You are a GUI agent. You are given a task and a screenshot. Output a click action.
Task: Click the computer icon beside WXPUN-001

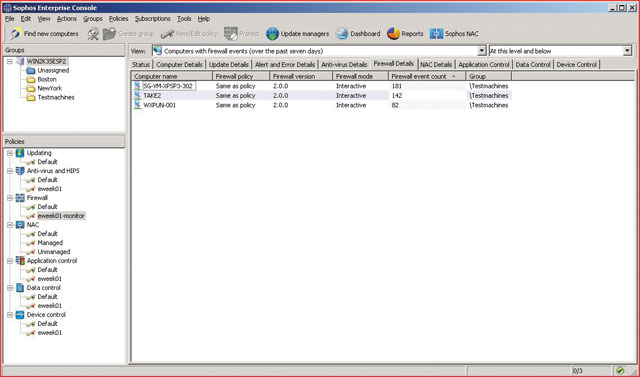[138, 105]
